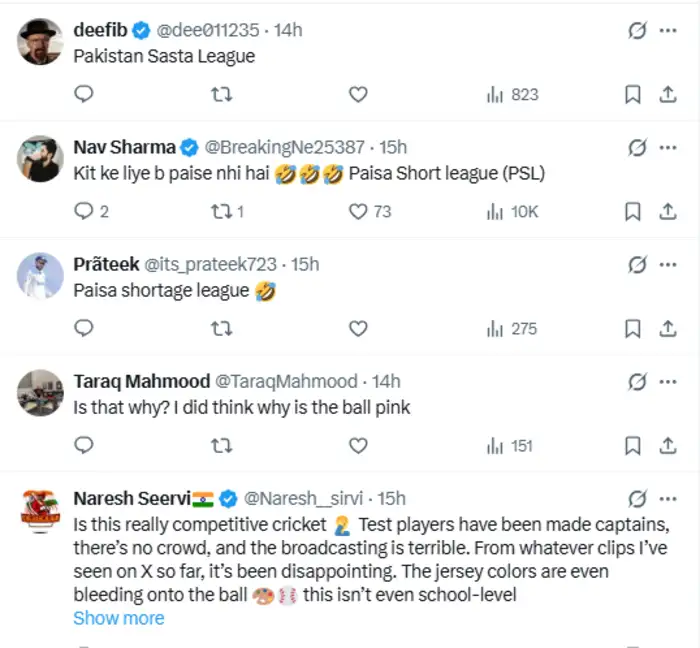The width and height of the screenshot is (700, 648).
Task: Open Naresh Seervi's profile picture
Action: 40,509
